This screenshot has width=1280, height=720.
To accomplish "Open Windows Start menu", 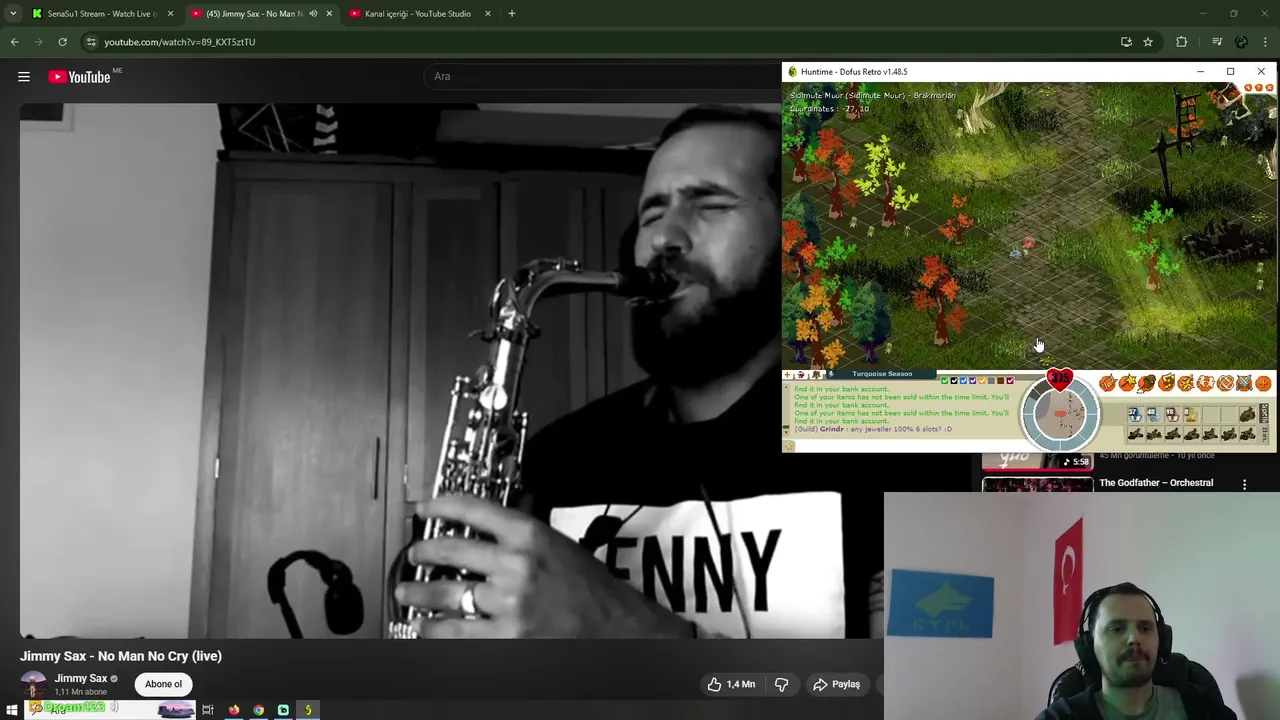I will [12, 710].
